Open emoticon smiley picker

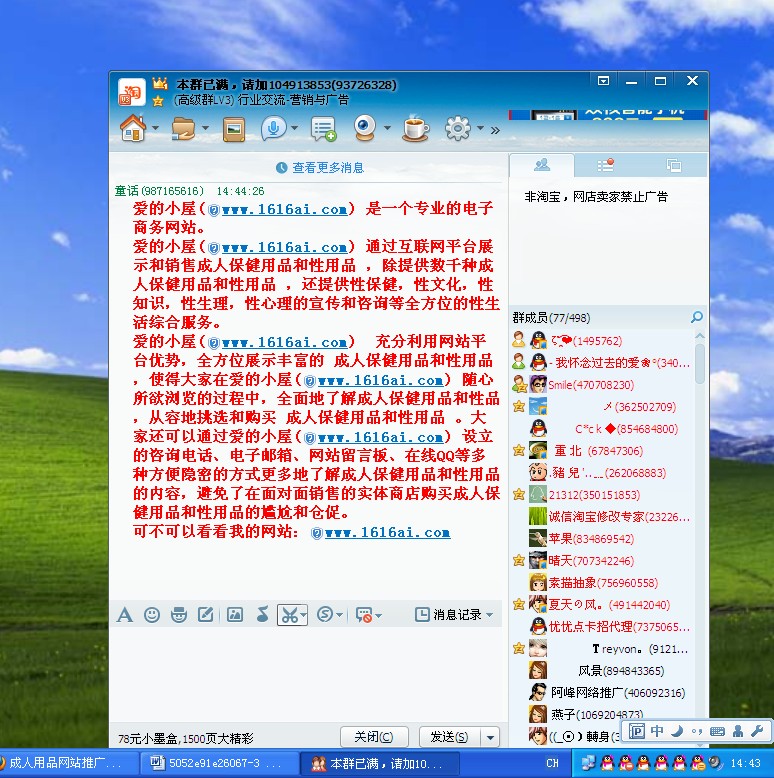tap(152, 615)
